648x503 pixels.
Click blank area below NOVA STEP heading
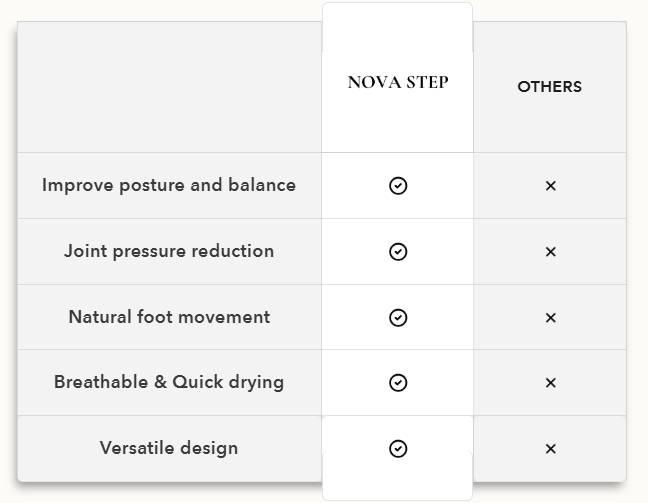click(x=398, y=125)
